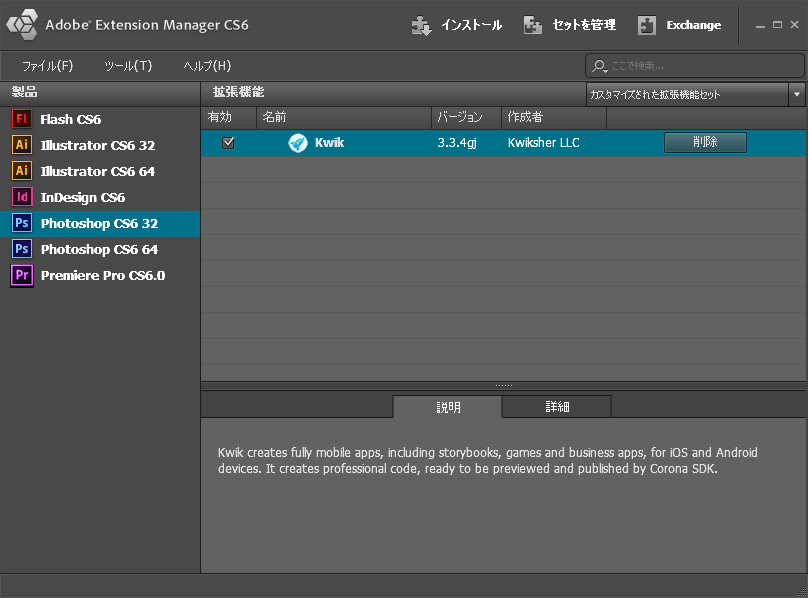Click the Illustrator CS6 64 icon
Screen dimensions: 808x598
[x=22, y=171]
